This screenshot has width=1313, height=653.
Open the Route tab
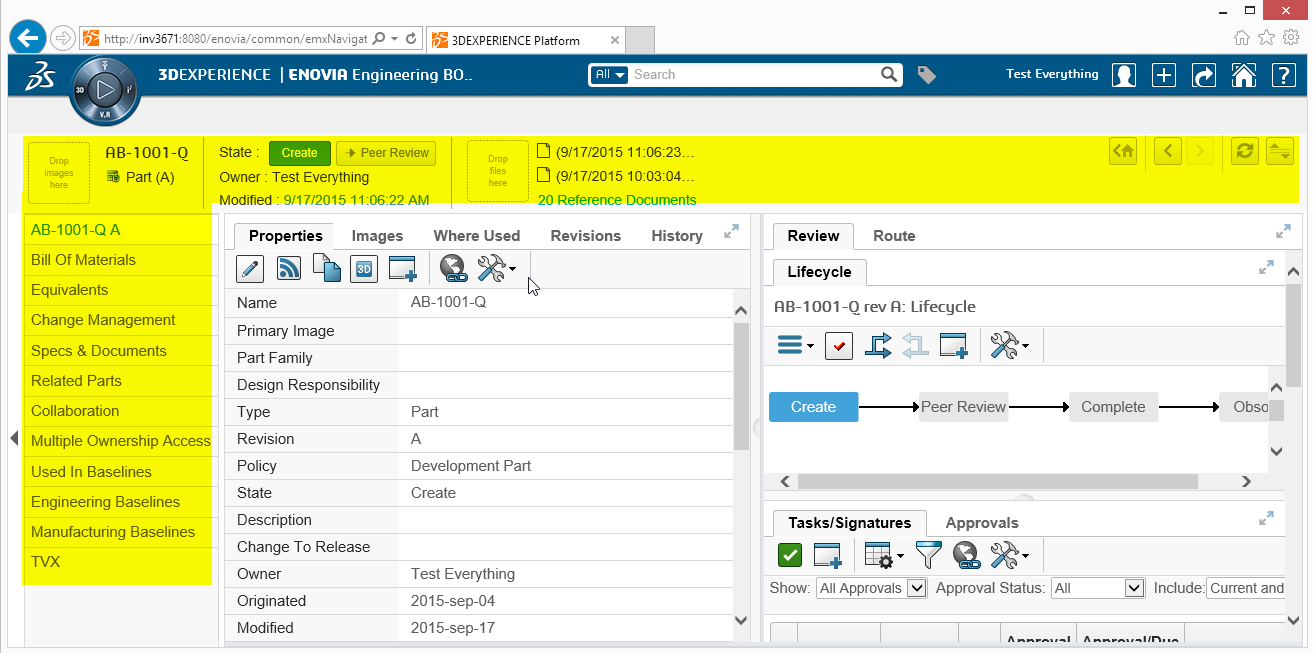coord(894,236)
